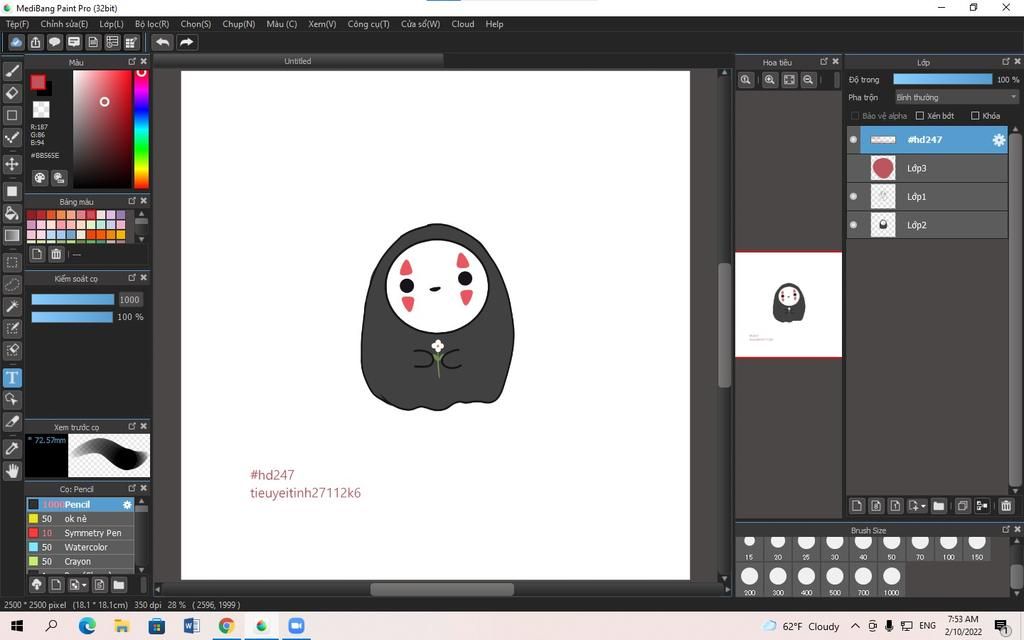Select the Crayon brush

click(x=80, y=562)
